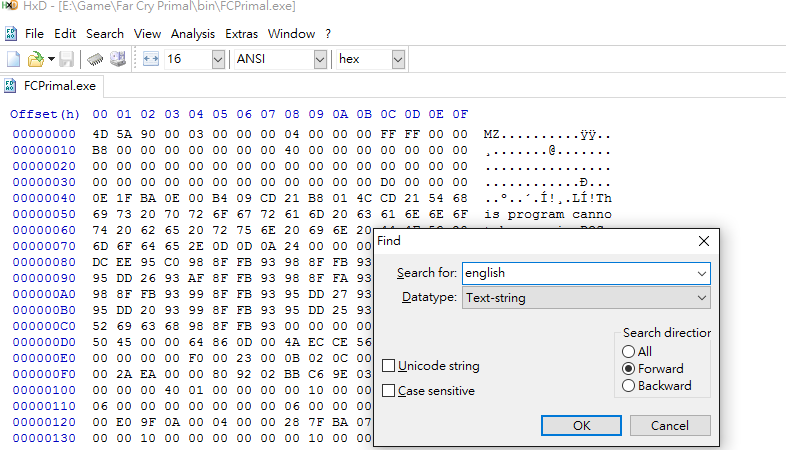Click OK in the Find dialog
The width and height of the screenshot is (786, 450).
point(581,425)
